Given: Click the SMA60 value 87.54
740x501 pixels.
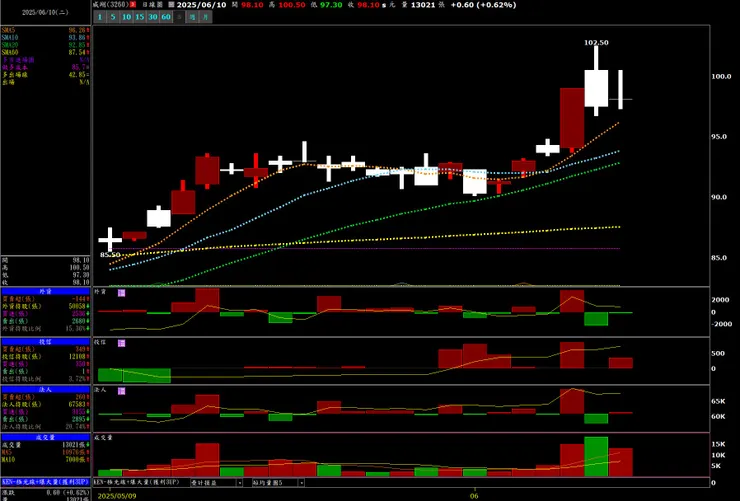Looking at the screenshot, I should click(x=78, y=52).
